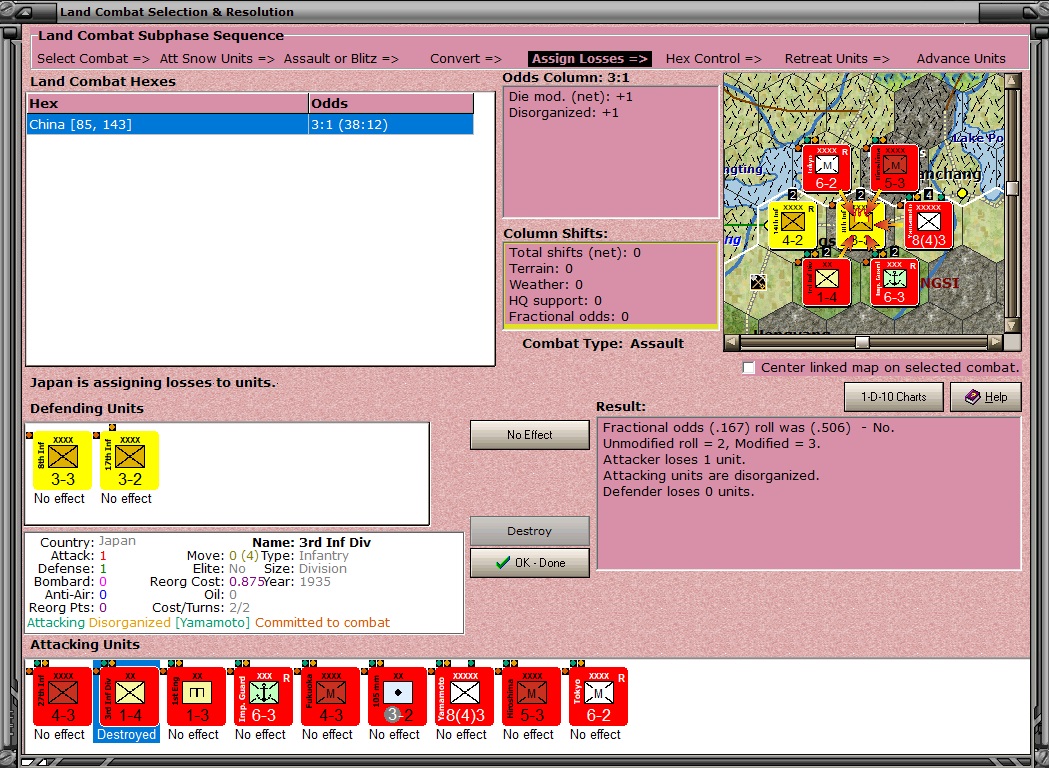Click the 'Name: 3rd Inf Div' label
1049x768 pixels.
(311, 543)
